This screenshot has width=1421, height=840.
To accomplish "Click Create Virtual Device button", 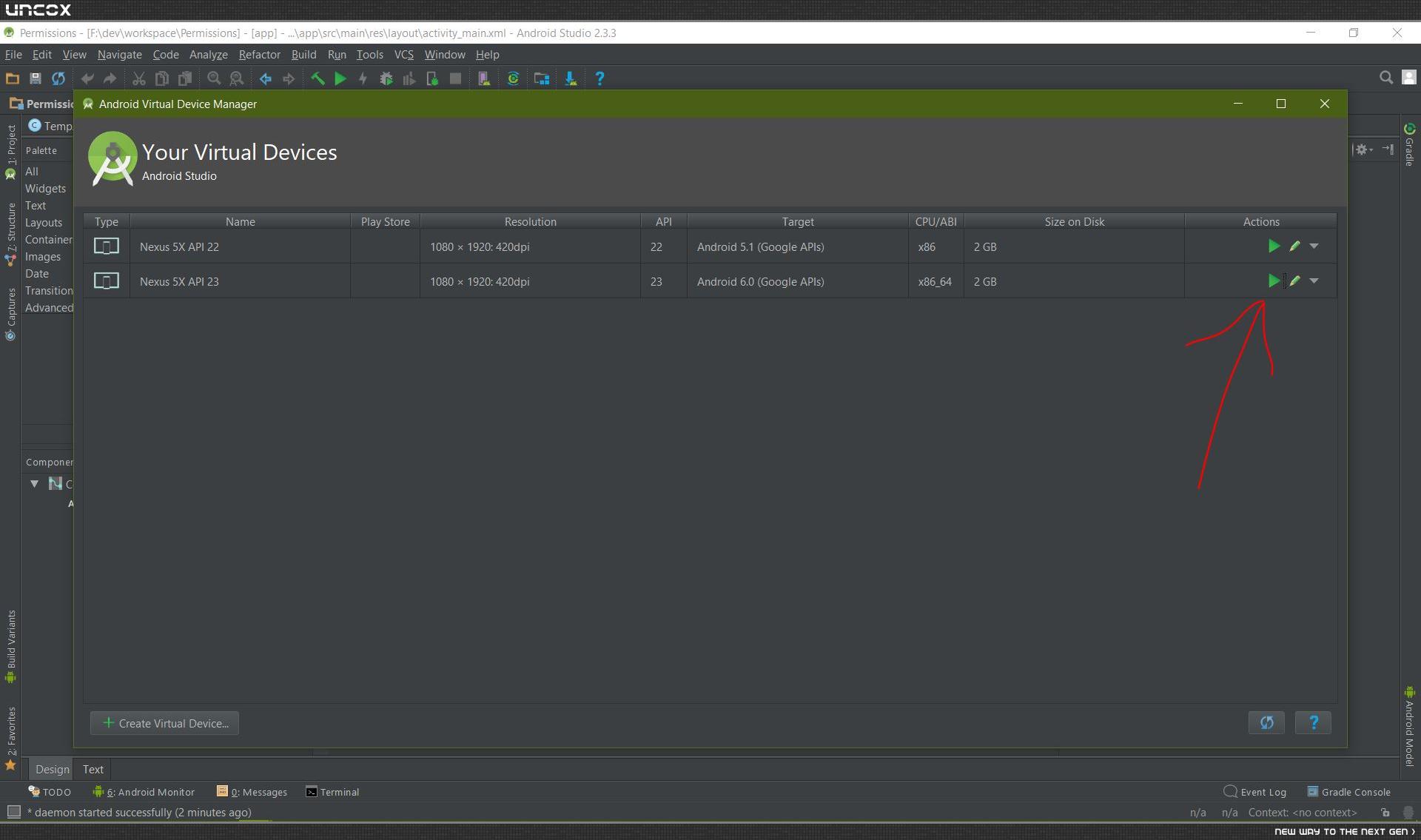I will point(164,723).
